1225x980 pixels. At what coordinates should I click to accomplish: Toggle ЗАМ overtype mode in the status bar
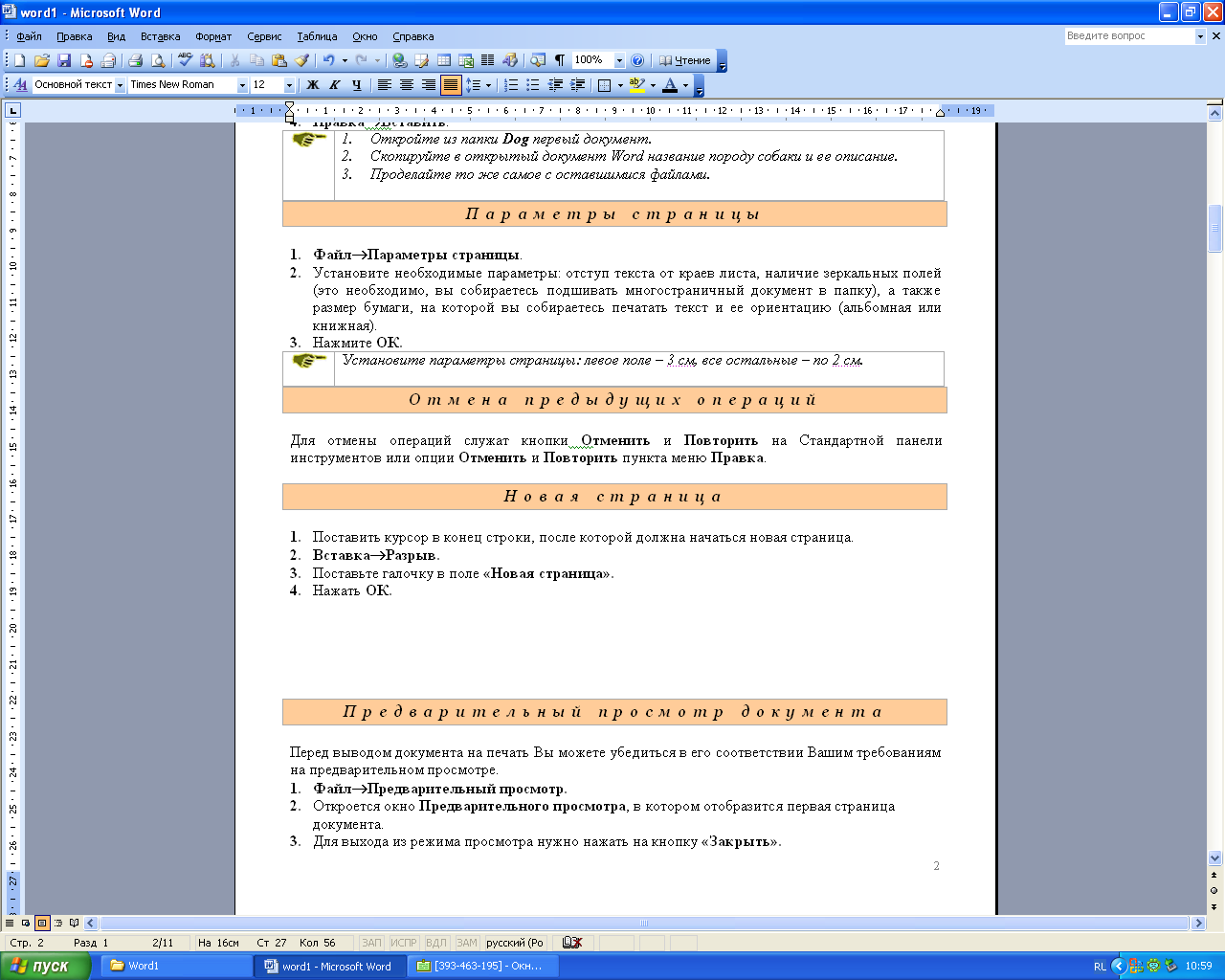(x=467, y=943)
